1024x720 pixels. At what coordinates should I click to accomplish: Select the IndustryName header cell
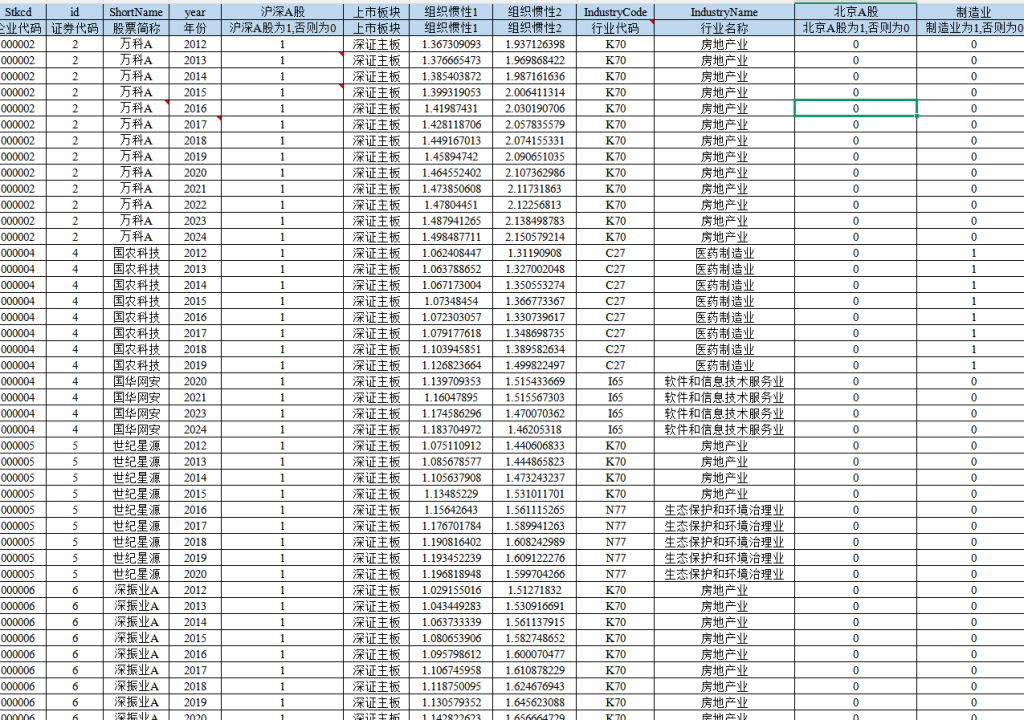[x=724, y=11]
